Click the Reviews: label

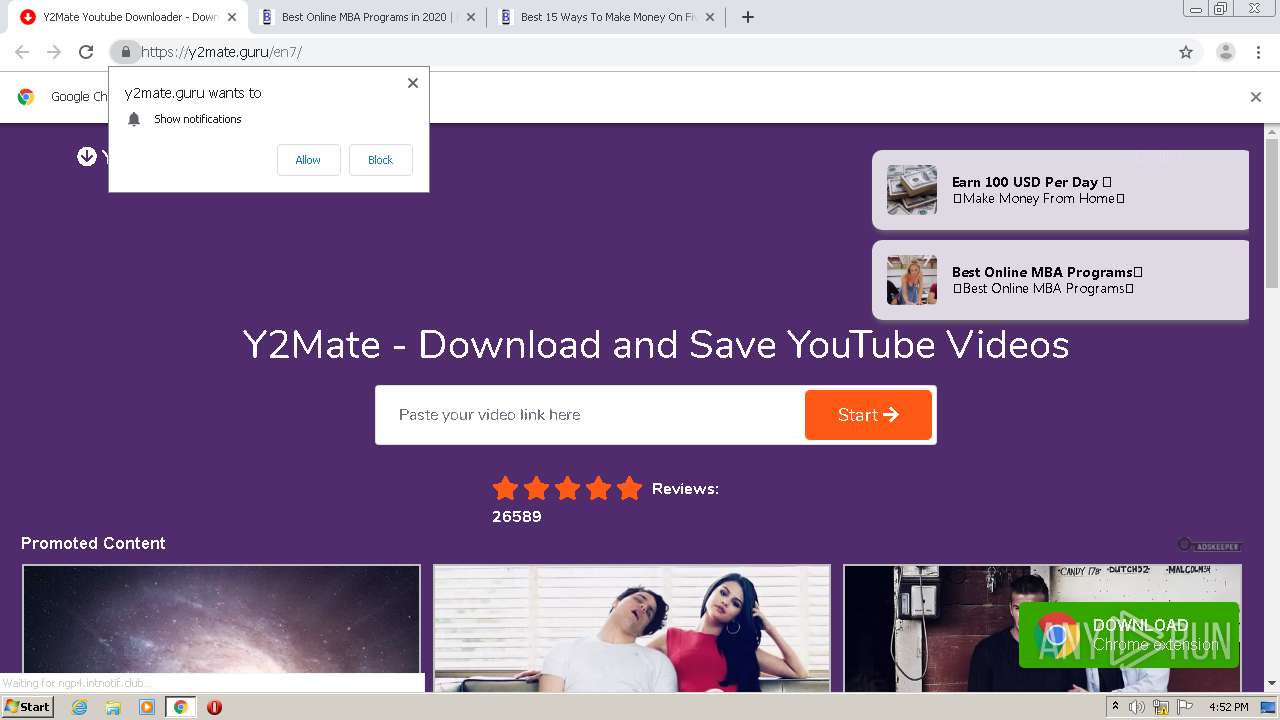tap(685, 489)
